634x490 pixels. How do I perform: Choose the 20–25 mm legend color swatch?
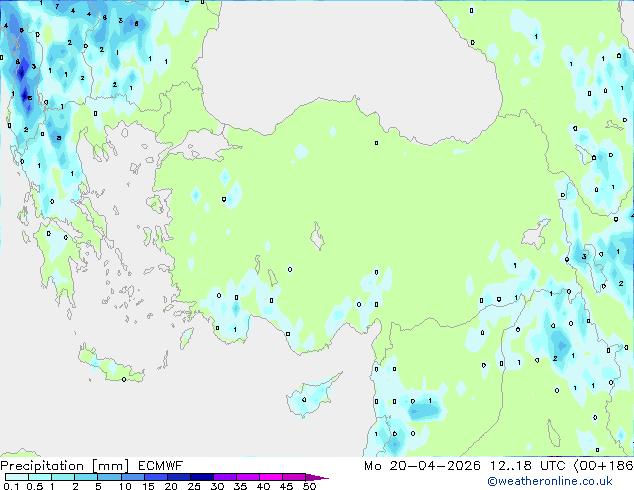tap(178, 477)
